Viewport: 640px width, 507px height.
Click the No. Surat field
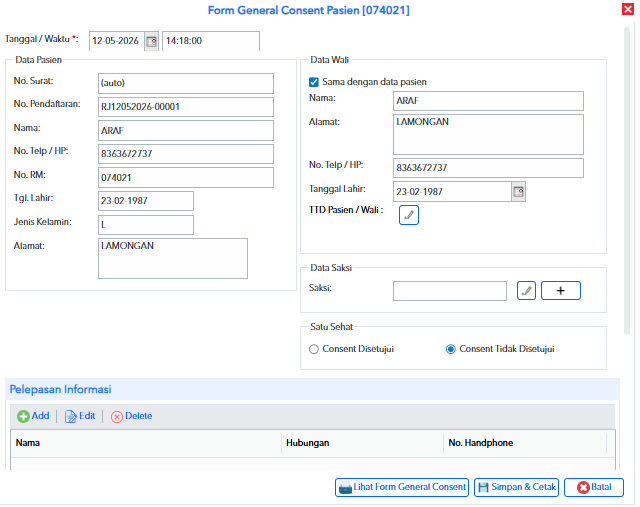pyautogui.click(x=186, y=83)
